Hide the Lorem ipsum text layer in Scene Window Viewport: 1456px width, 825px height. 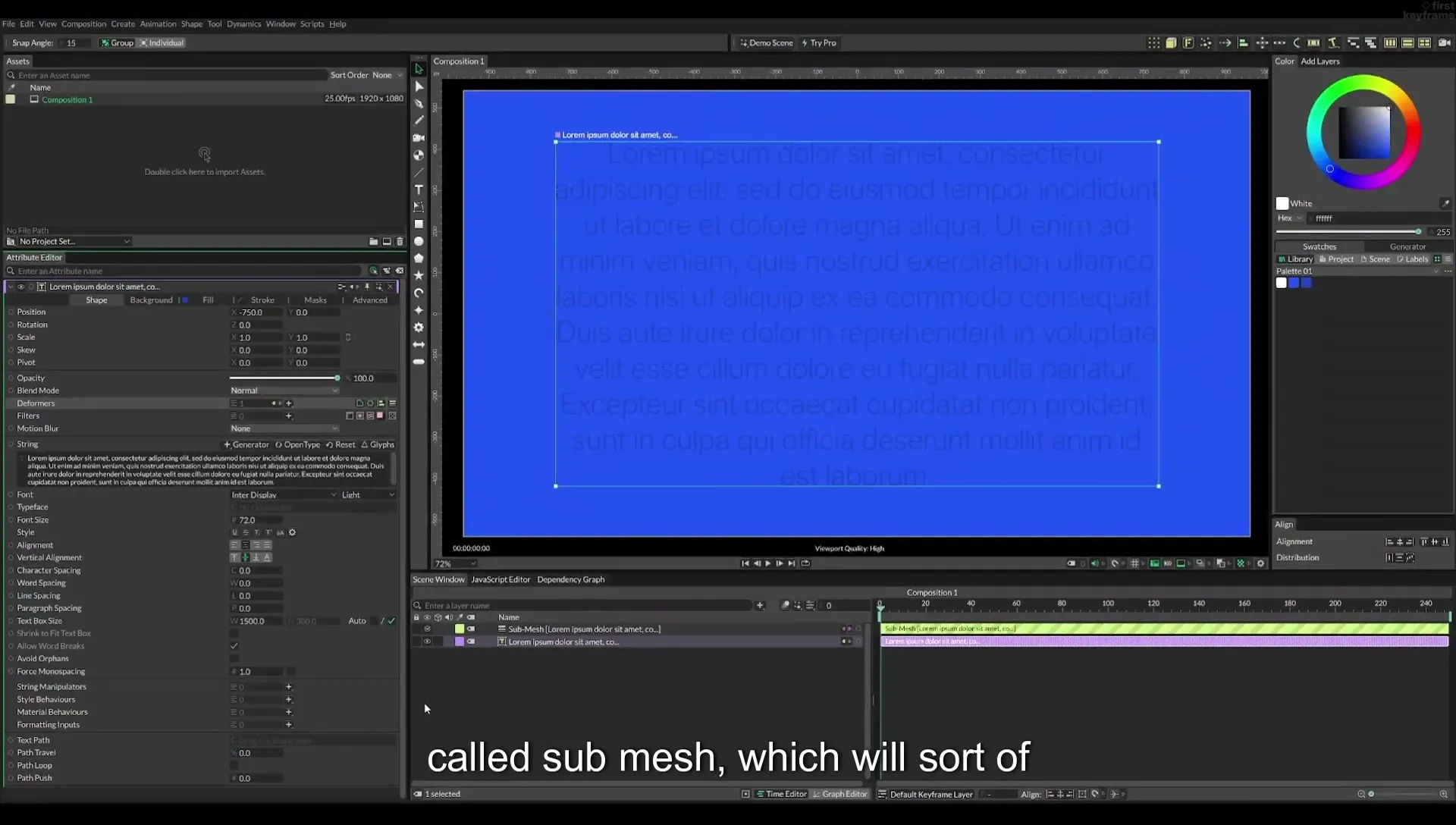click(427, 641)
